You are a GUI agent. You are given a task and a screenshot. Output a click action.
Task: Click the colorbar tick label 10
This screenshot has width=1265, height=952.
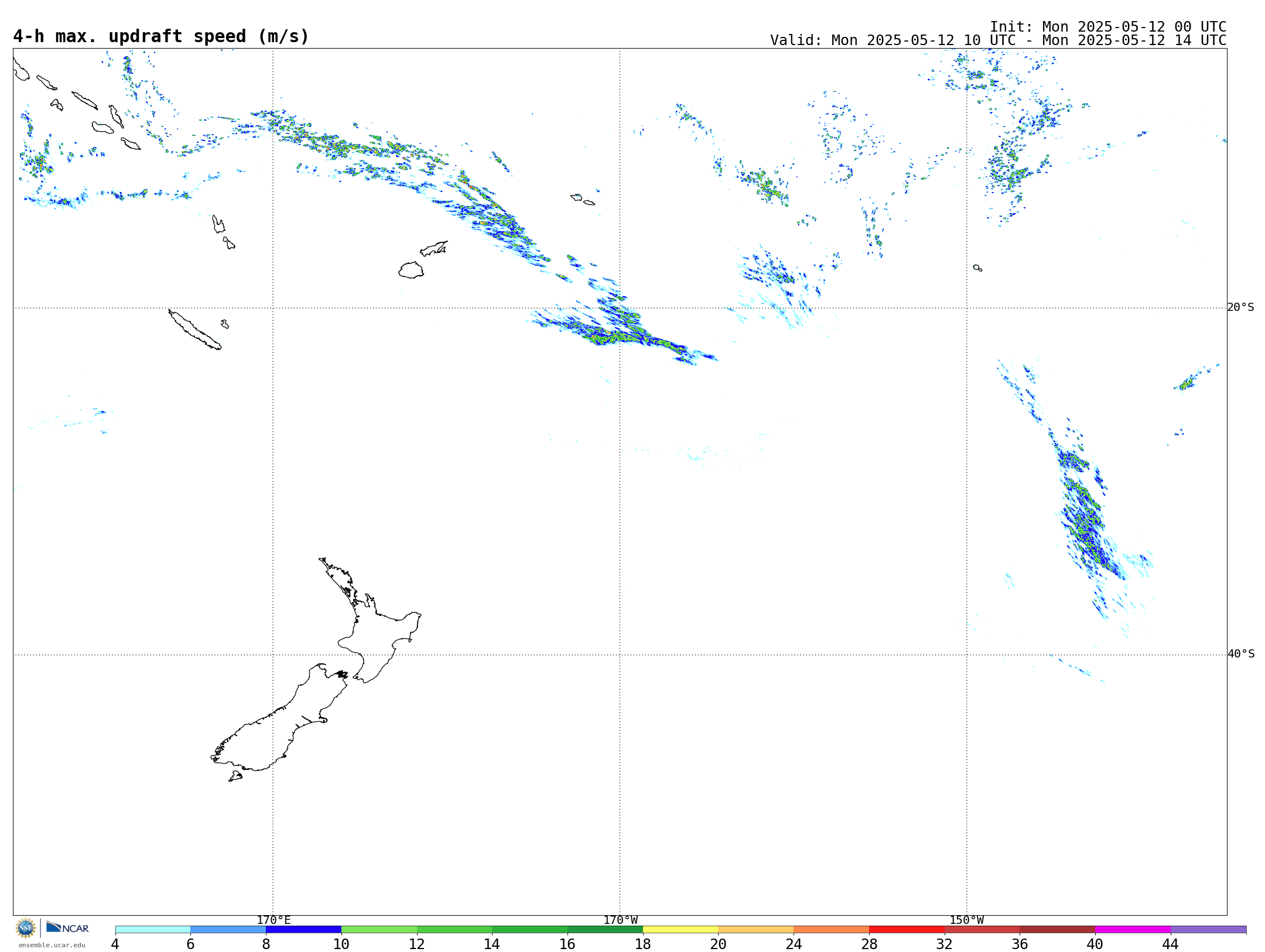[341, 944]
